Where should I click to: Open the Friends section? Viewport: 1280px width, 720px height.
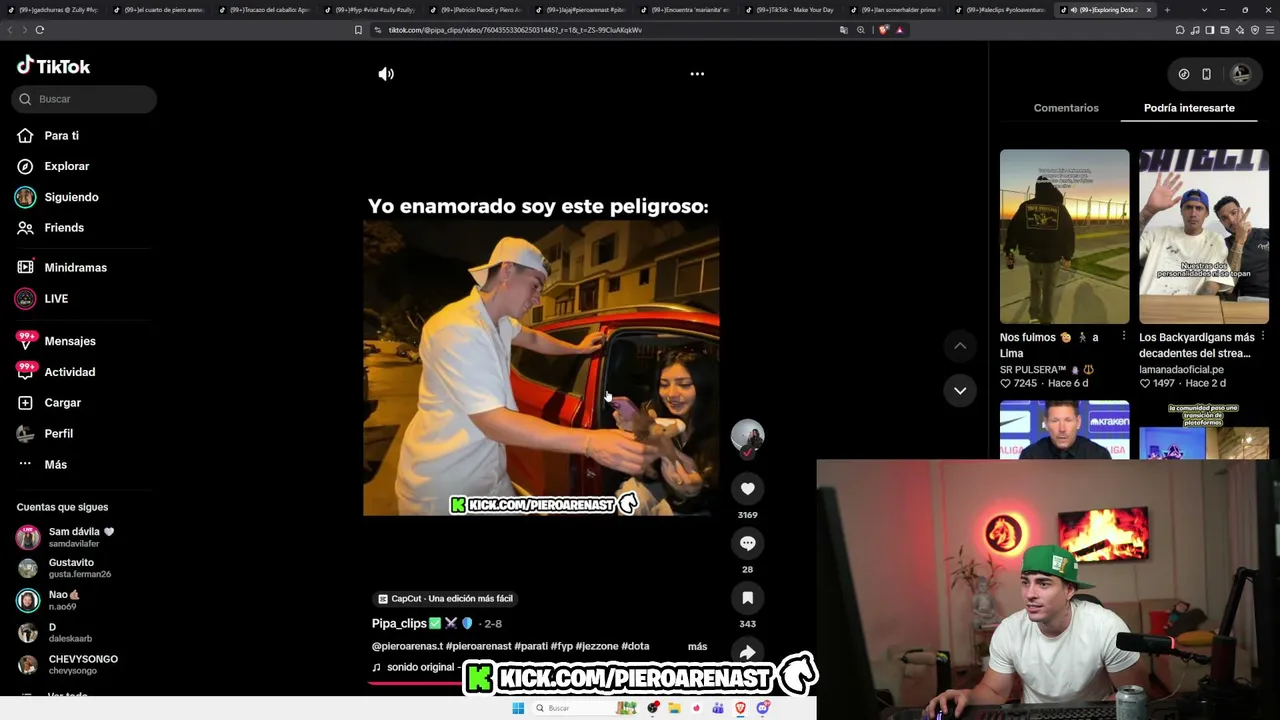64,228
